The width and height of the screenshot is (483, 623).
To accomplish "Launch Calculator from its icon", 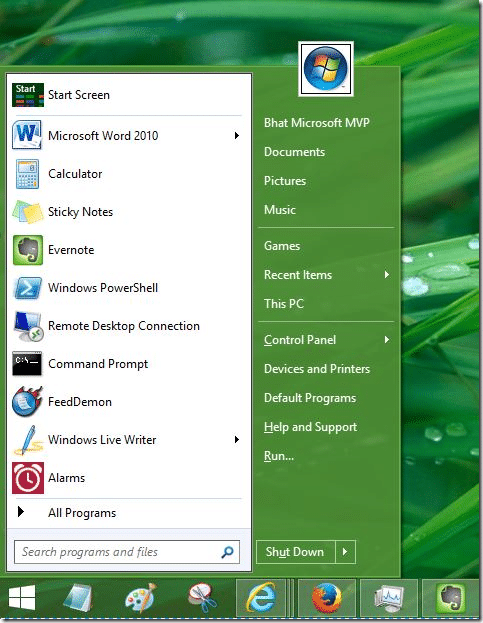I will click(27, 174).
